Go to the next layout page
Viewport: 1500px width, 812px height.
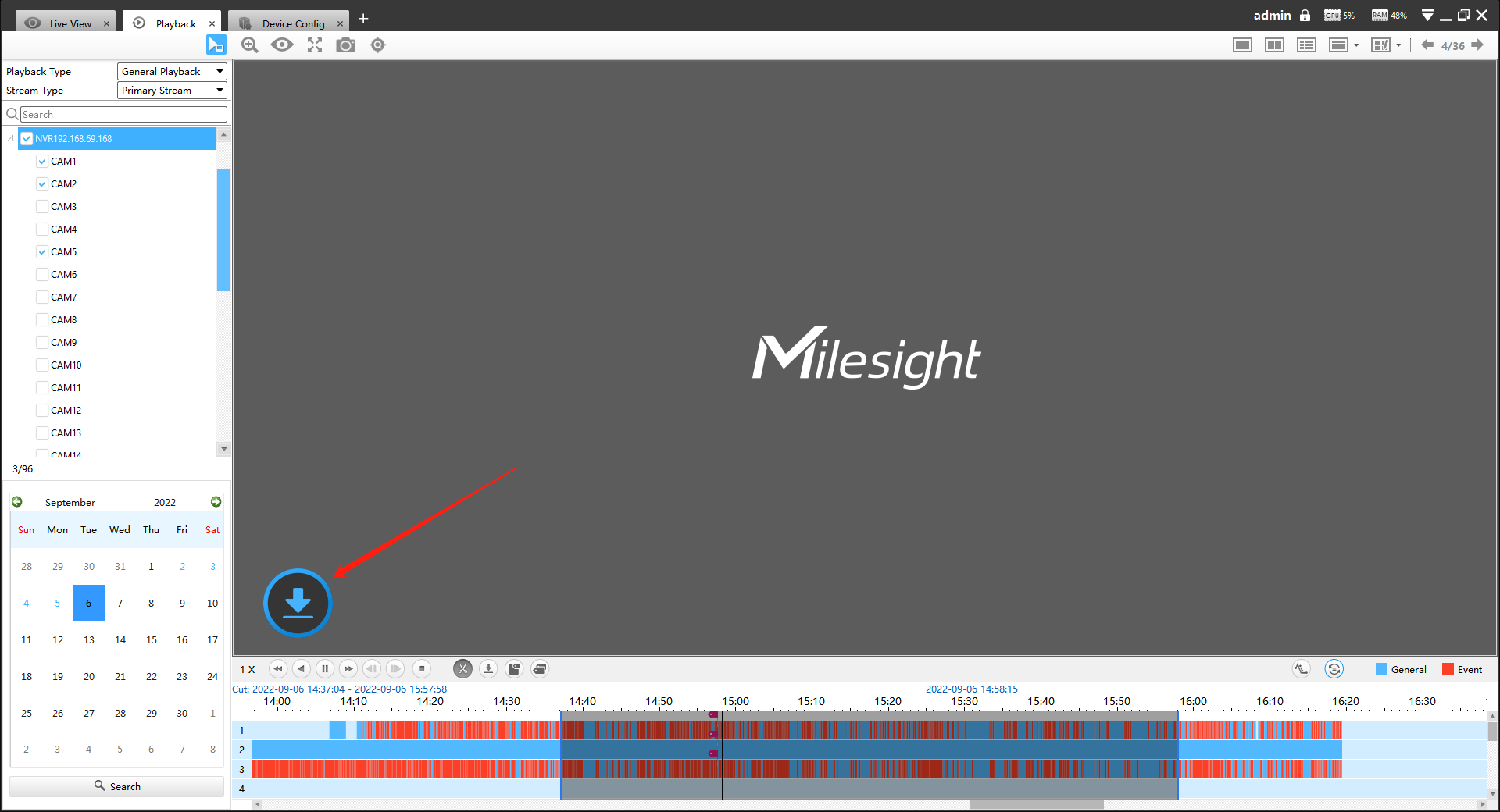tap(1477, 45)
